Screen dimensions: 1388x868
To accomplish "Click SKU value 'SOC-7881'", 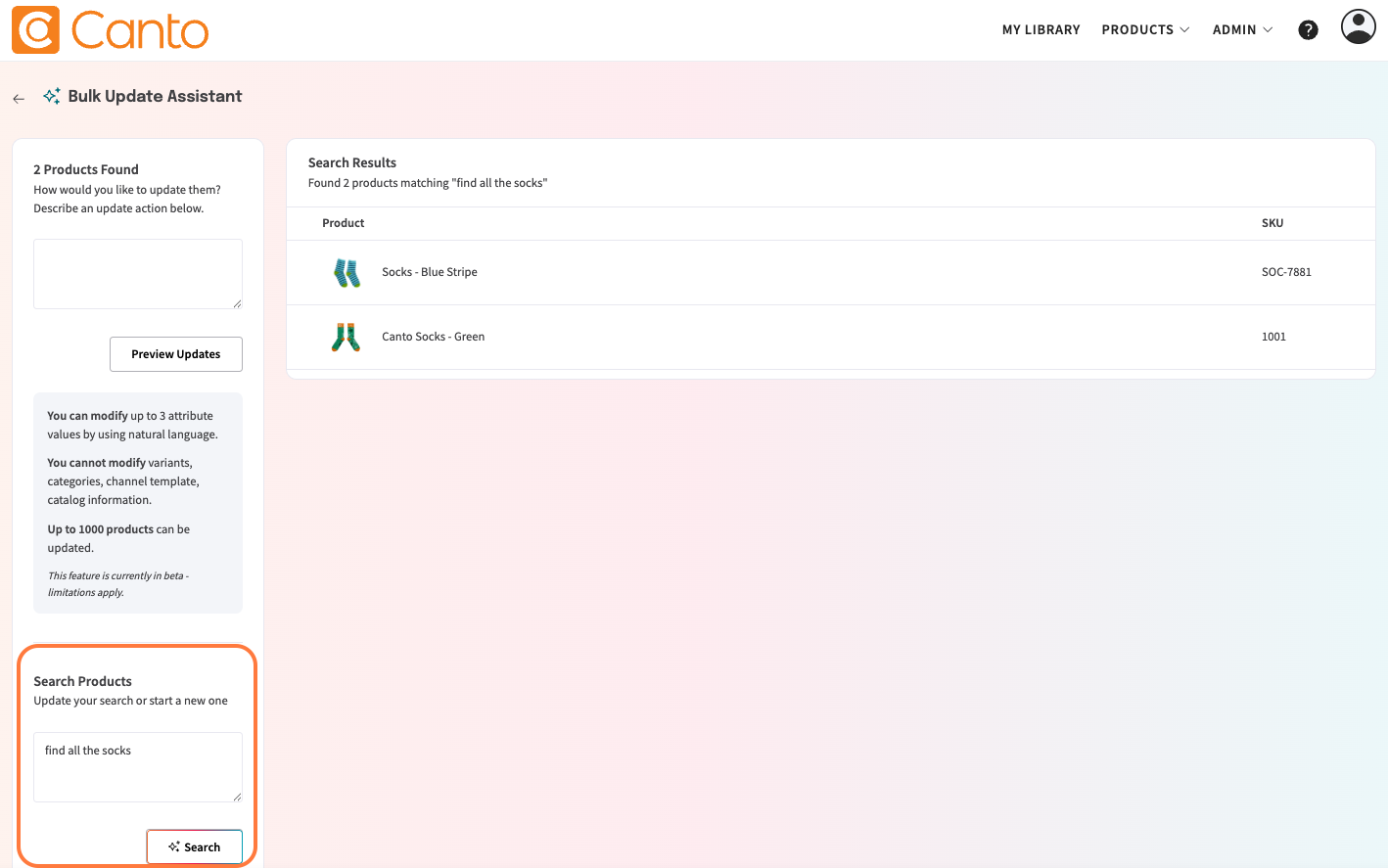I will click(x=1286, y=272).
